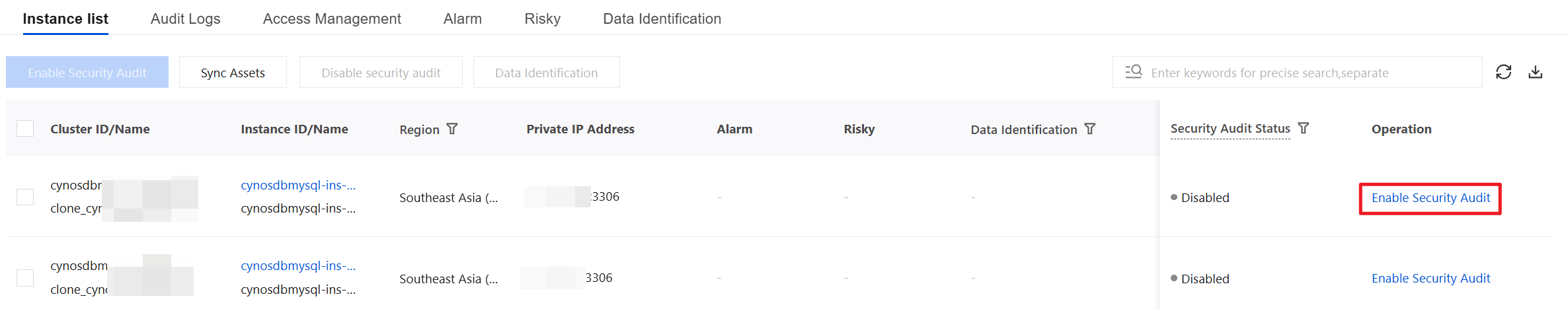The width and height of the screenshot is (1568, 309).
Task: Go to the Alarm tab
Action: click(463, 18)
